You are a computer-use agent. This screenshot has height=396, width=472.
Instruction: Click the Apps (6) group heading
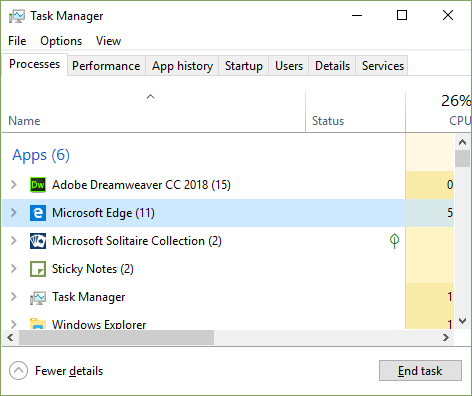(41, 155)
